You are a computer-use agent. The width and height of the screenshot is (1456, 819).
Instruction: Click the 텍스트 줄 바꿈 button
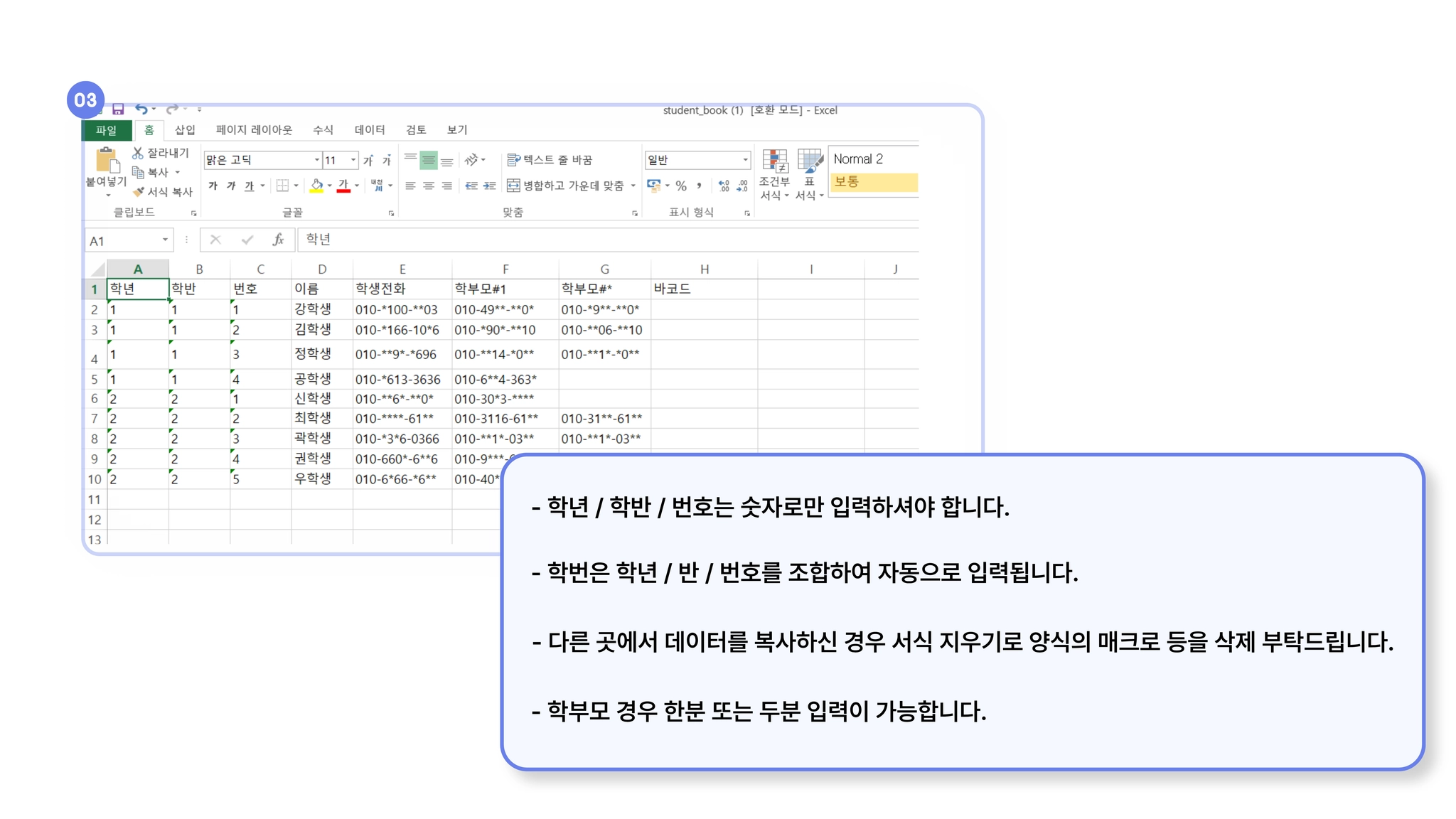click(x=550, y=160)
